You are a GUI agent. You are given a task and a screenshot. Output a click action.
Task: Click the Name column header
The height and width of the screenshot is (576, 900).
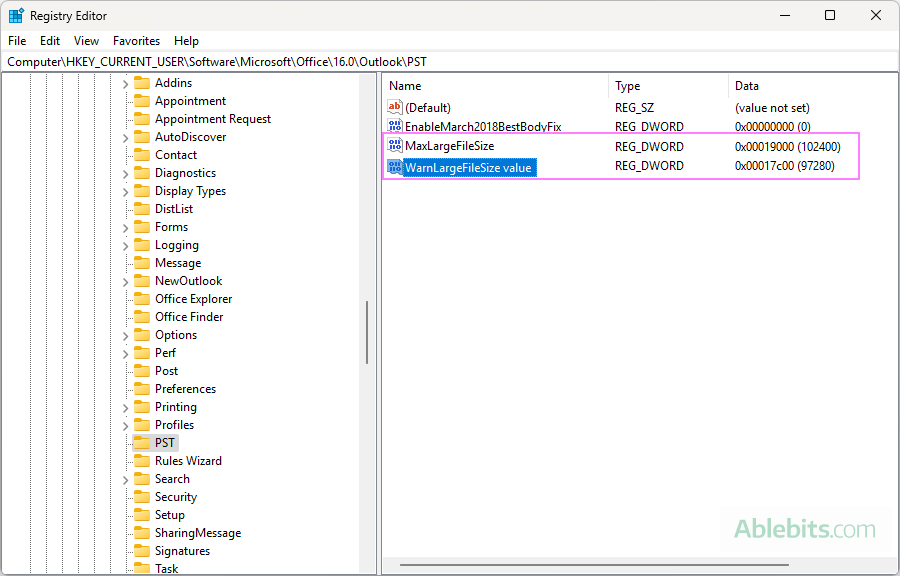495,86
